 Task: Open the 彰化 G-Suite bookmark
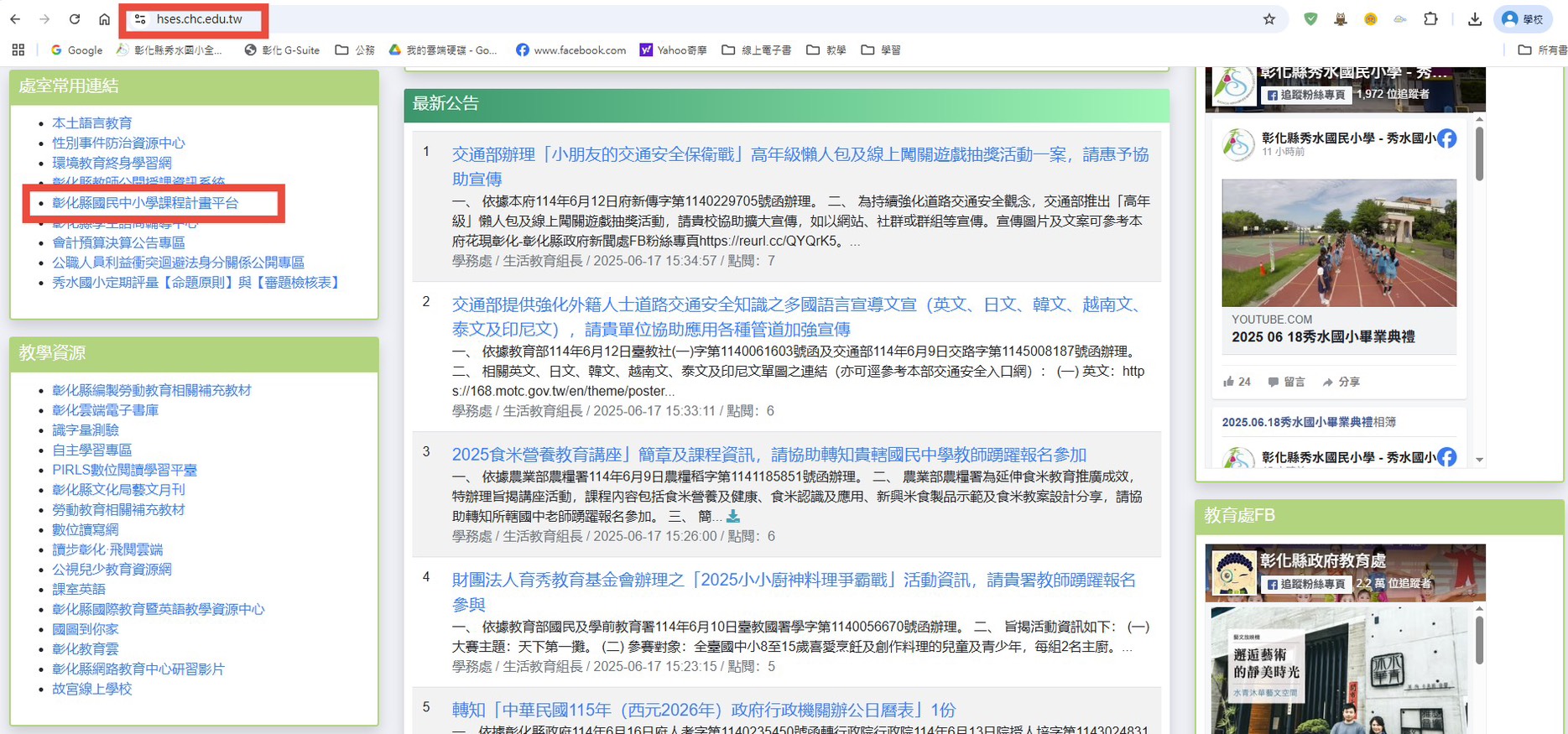coord(282,50)
